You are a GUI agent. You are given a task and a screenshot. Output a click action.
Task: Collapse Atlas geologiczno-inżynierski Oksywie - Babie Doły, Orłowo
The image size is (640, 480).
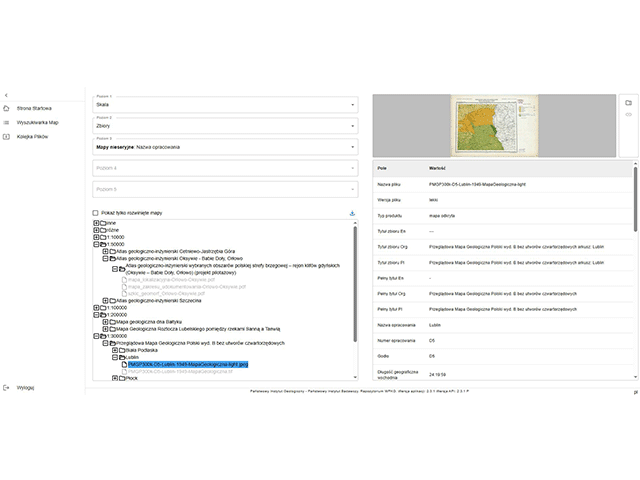[105, 258]
